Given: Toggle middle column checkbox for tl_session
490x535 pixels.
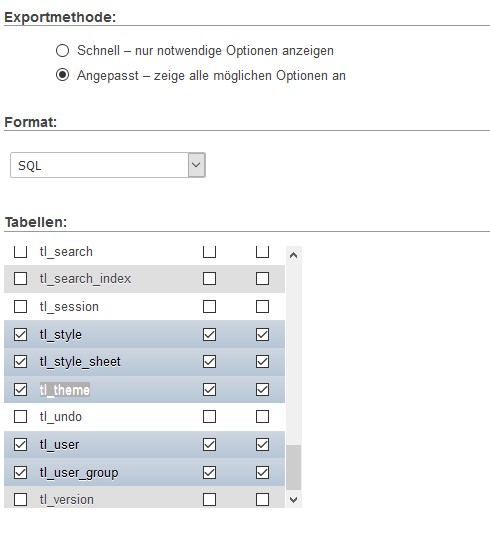Looking at the screenshot, I should click(210, 306).
